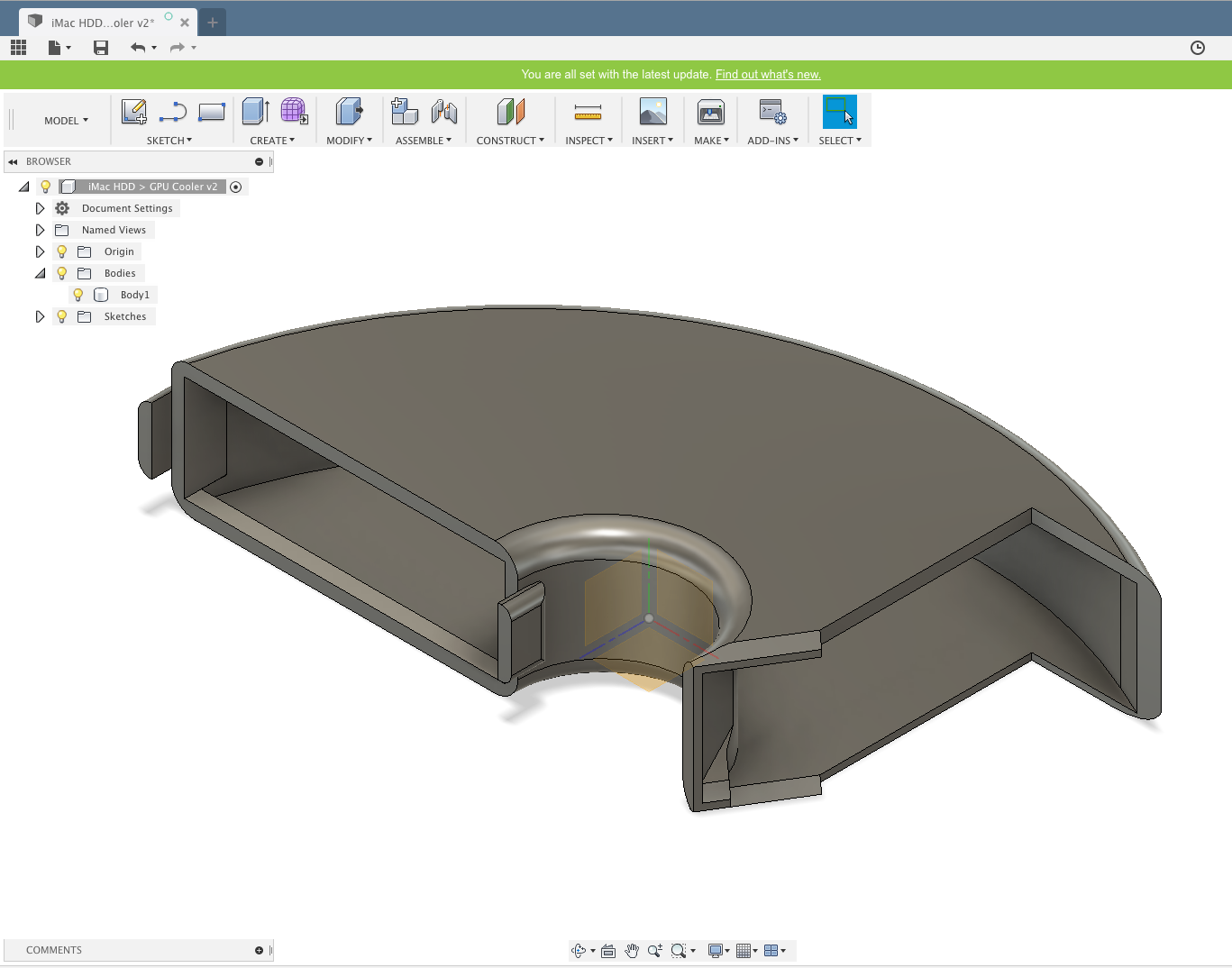The height and width of the screenshot is (968, 1232).
Task: Click the Measure ruler icon
Action: point(588,112)
